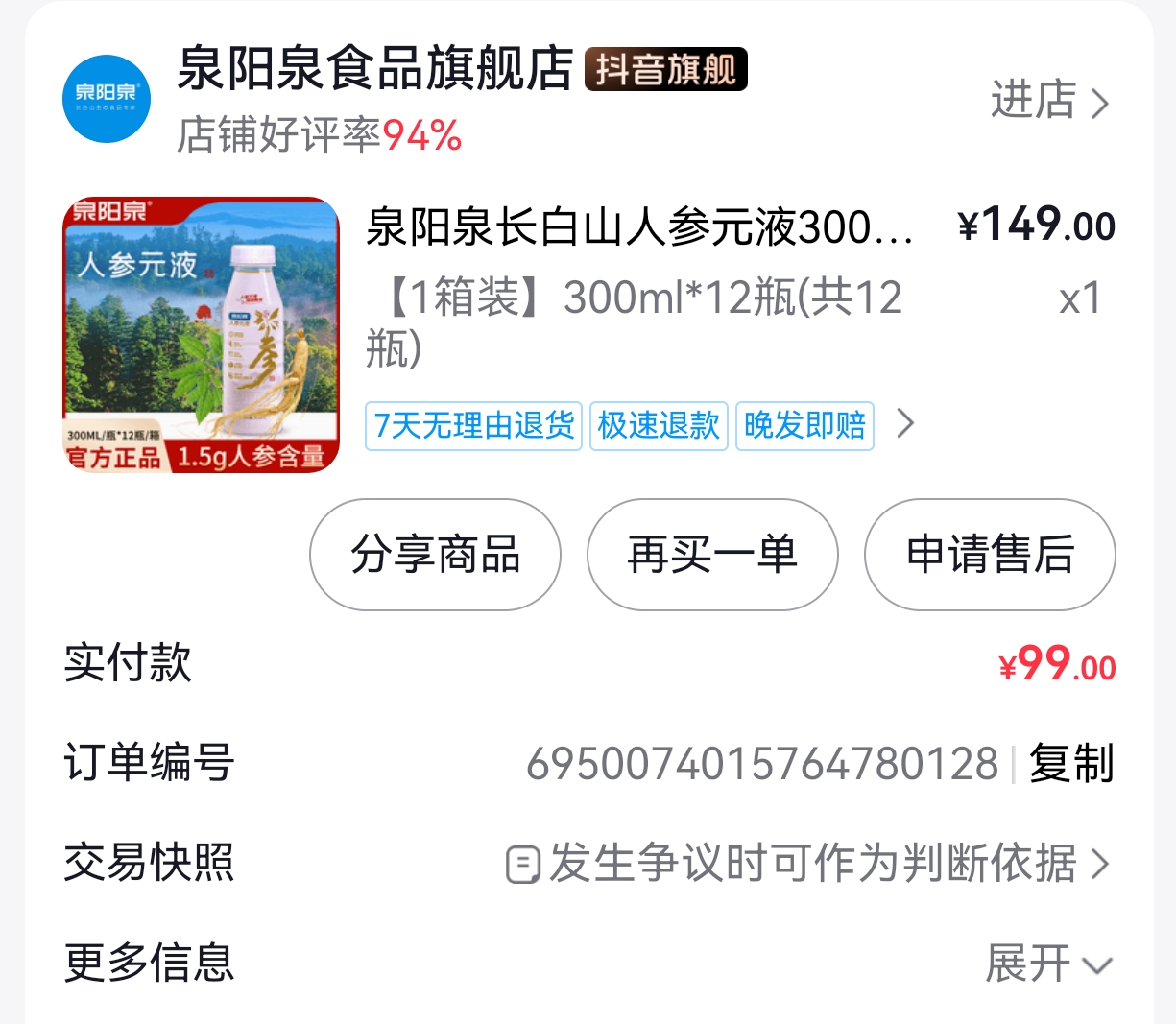1176x1024 pixels.
Task: Click the 再买一单 button
Action: tap(712, 555)
